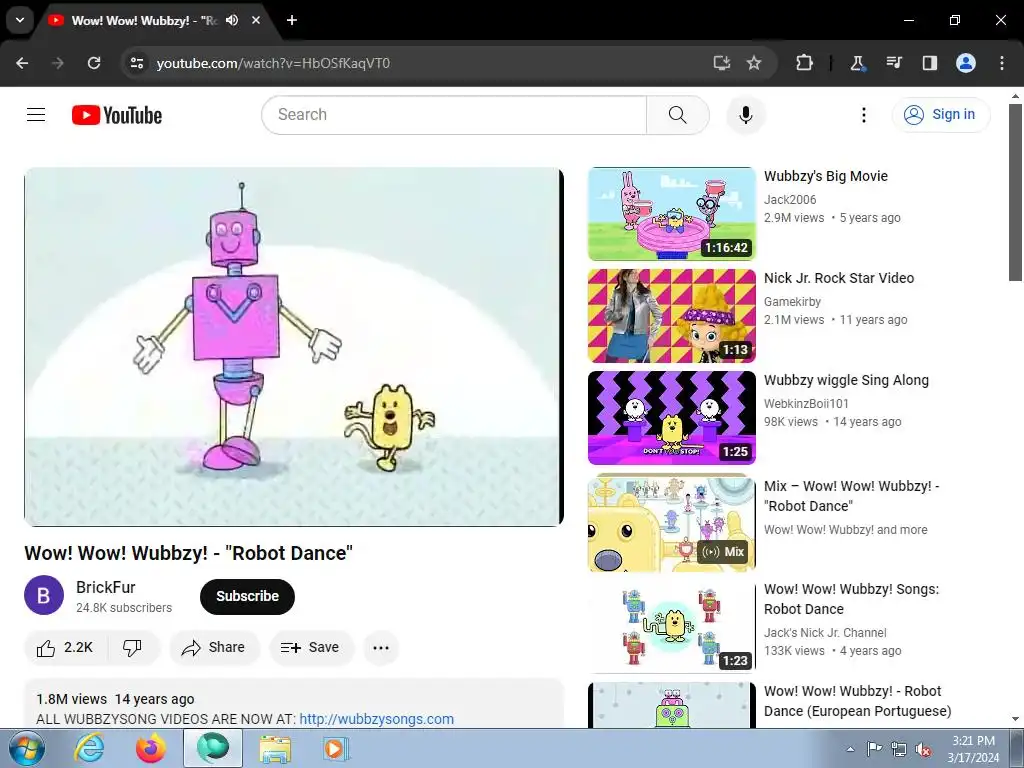This screenshot has width=1024, height=768.
Task: Open Action Center flag in tray
Action: (874, 748)
